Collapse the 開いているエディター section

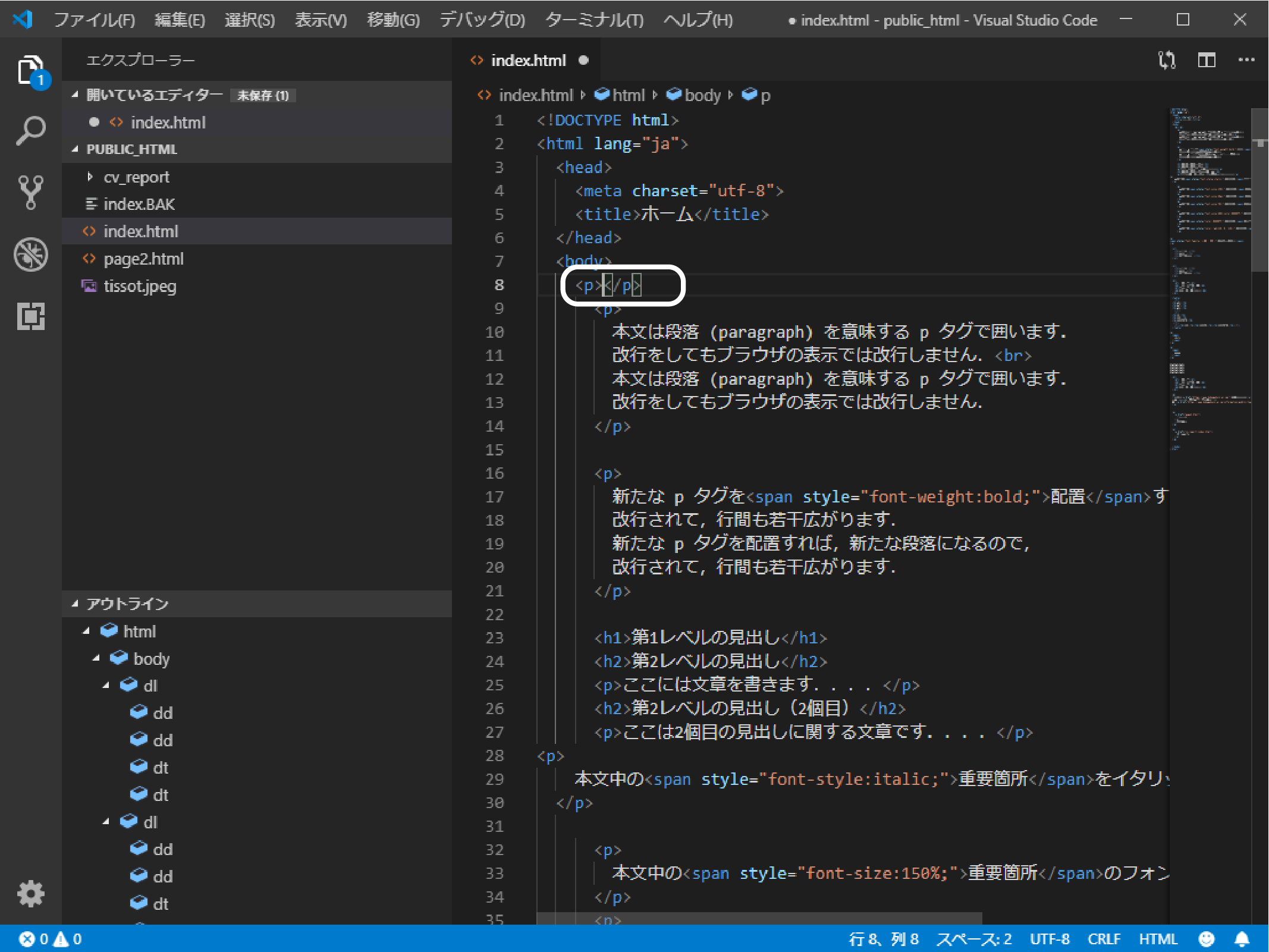coord(74,94)
